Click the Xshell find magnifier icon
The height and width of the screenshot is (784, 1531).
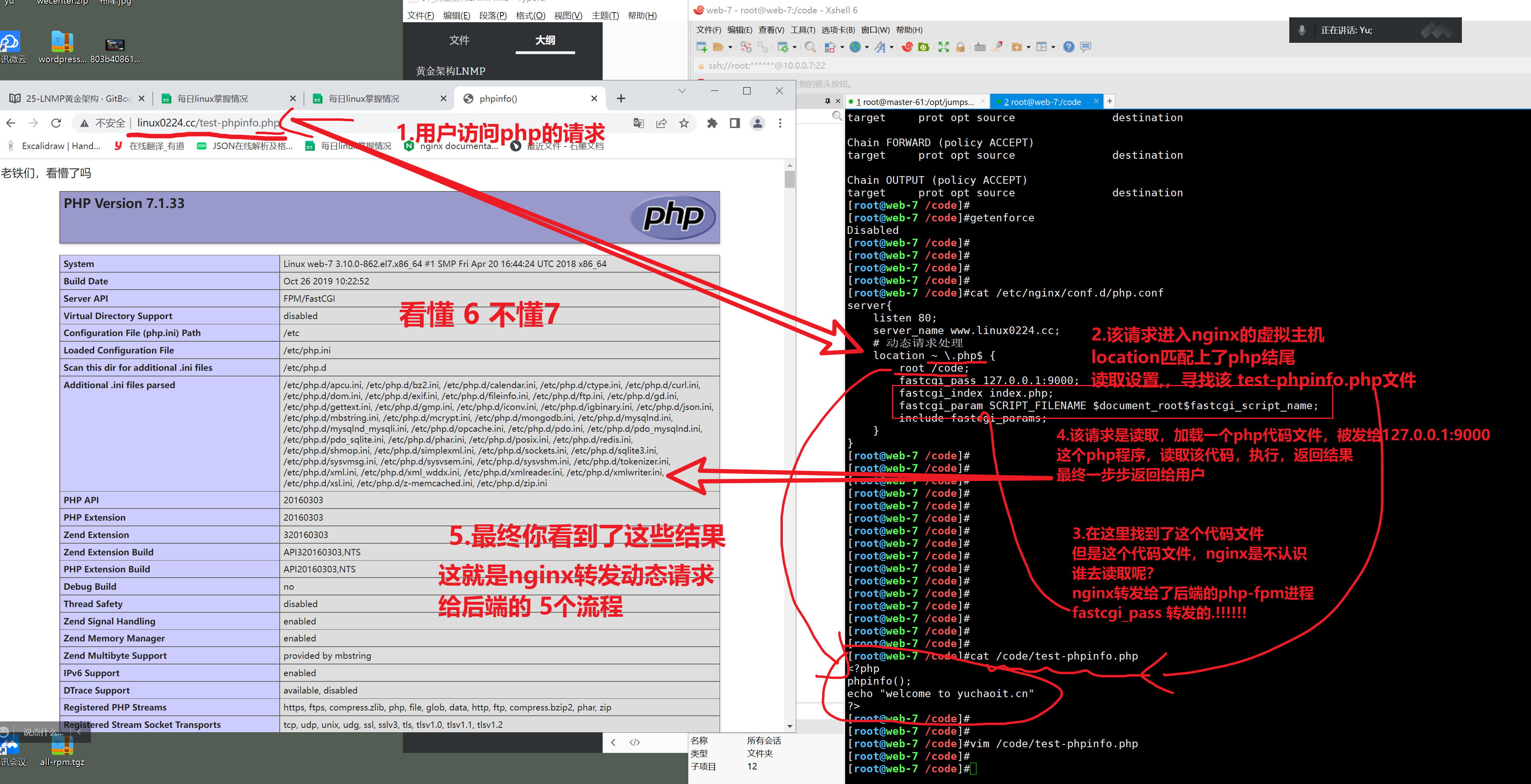810,47
